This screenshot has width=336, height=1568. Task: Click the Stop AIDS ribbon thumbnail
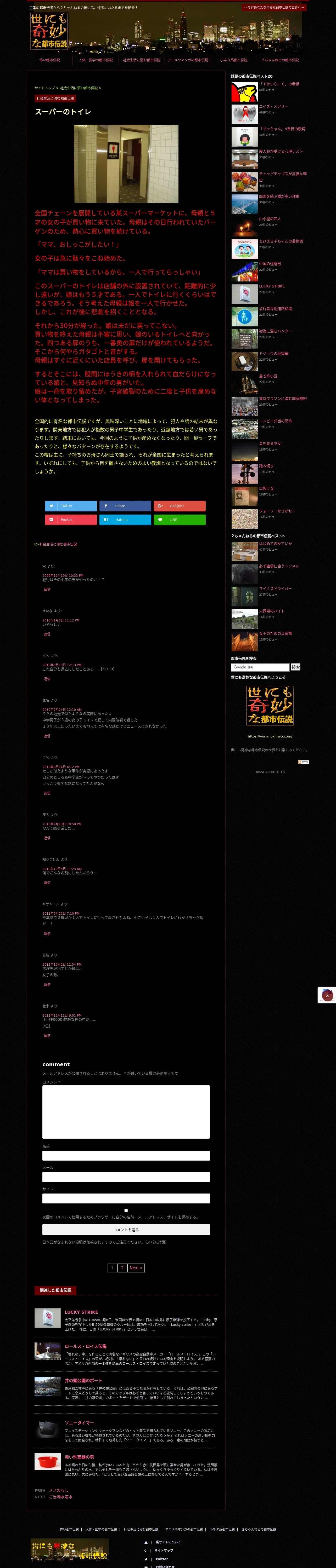point(244,114)
